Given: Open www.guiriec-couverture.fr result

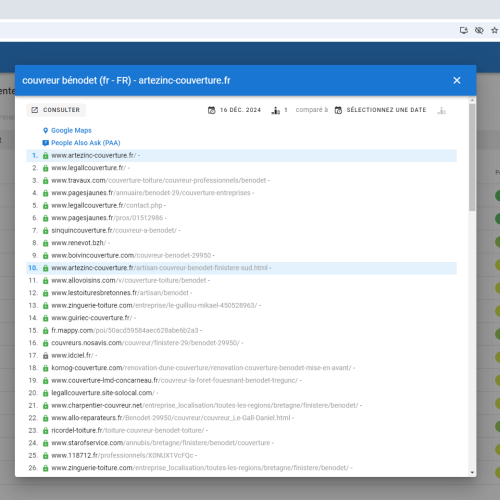Looking at the screenshot, I should [92, 318].
